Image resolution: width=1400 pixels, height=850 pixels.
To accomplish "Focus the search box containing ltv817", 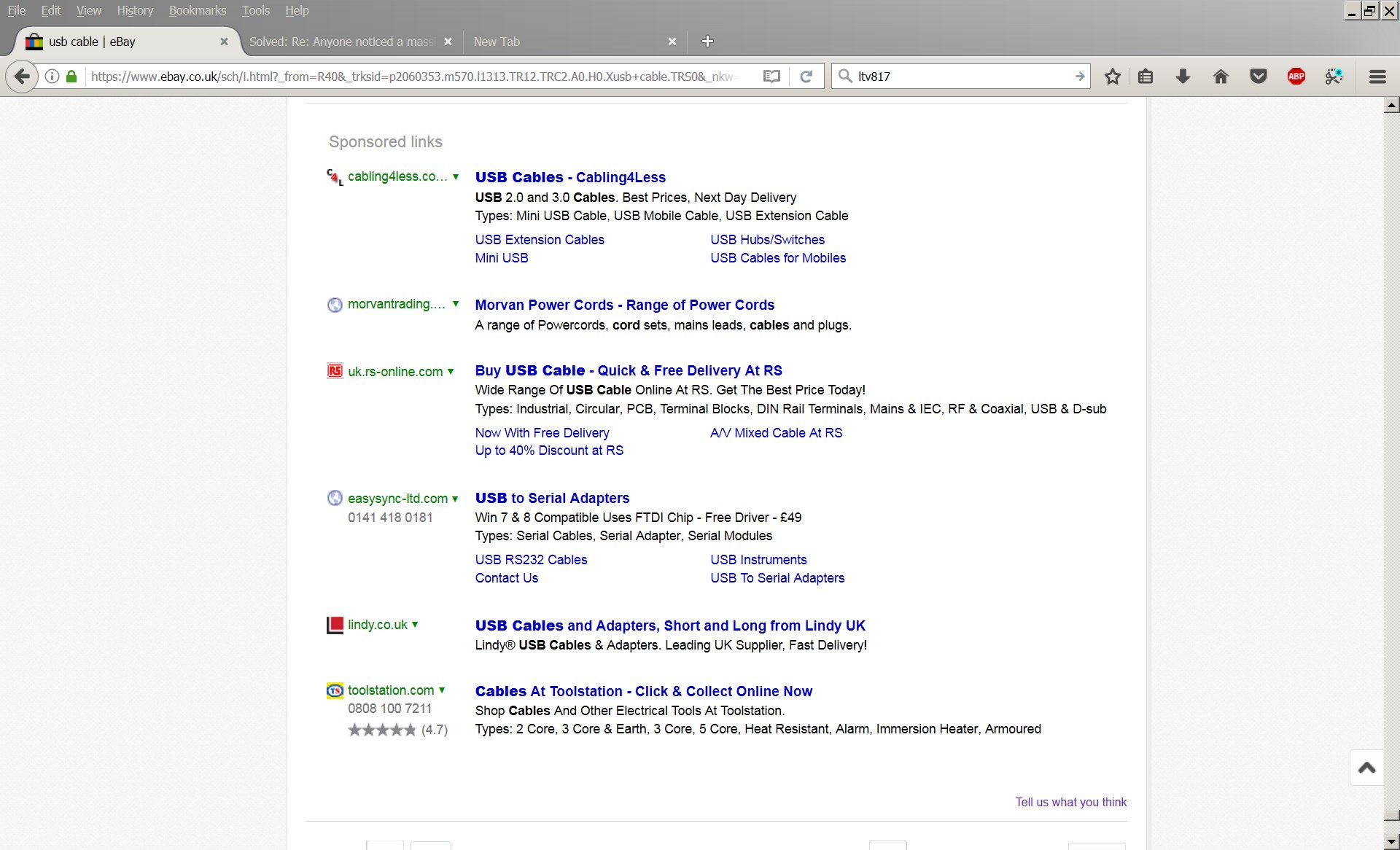I will click(x=962, y=76).
